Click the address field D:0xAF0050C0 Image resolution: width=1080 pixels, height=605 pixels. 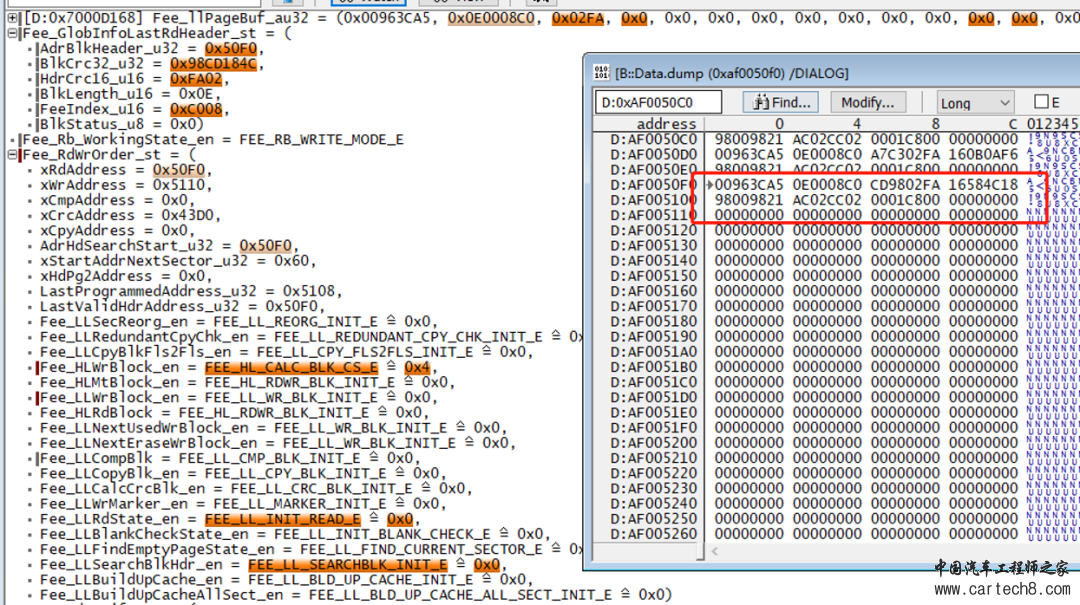pyautogui.click(x=658, y=103)
